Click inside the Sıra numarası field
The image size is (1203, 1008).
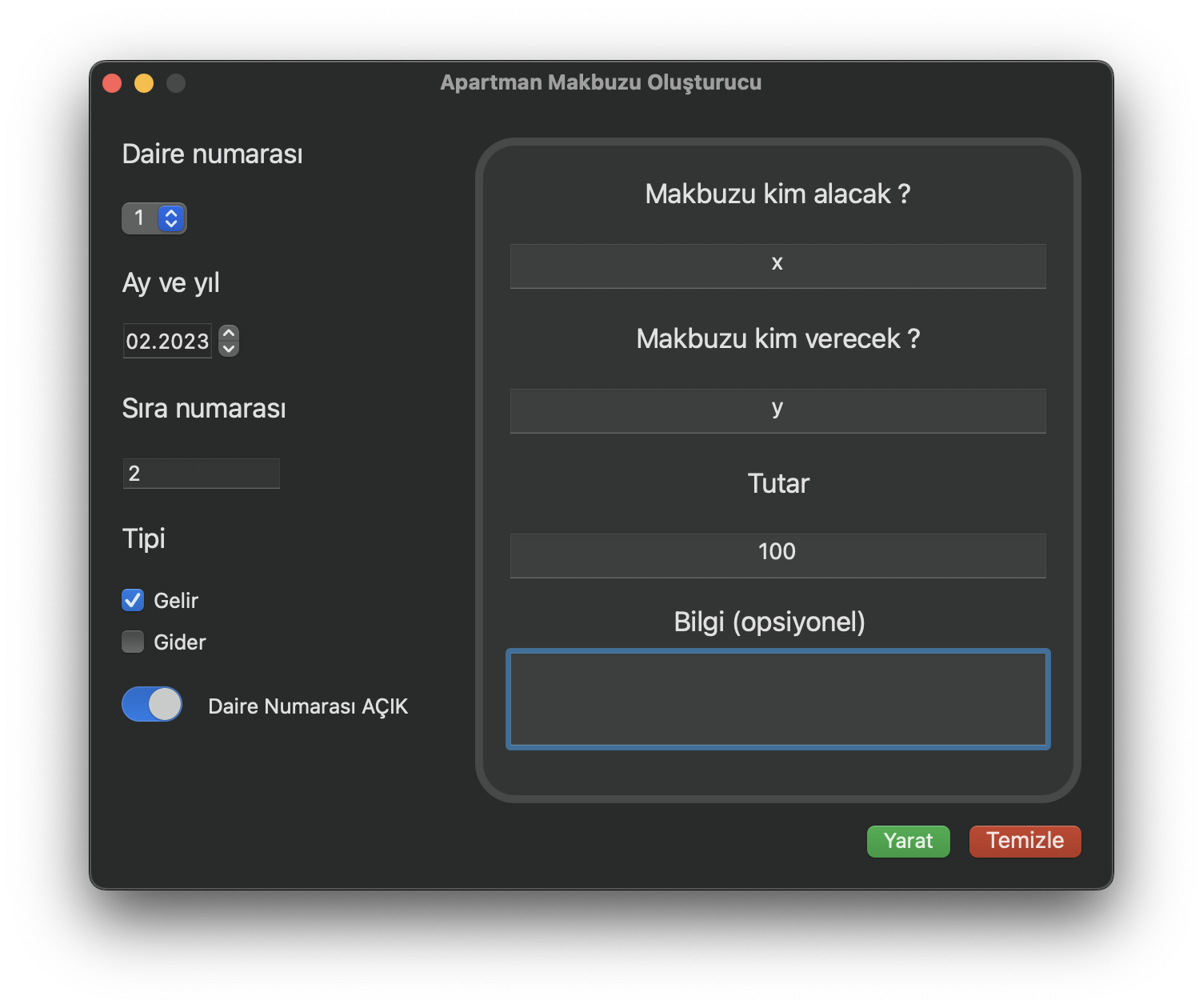click(201, 473)
